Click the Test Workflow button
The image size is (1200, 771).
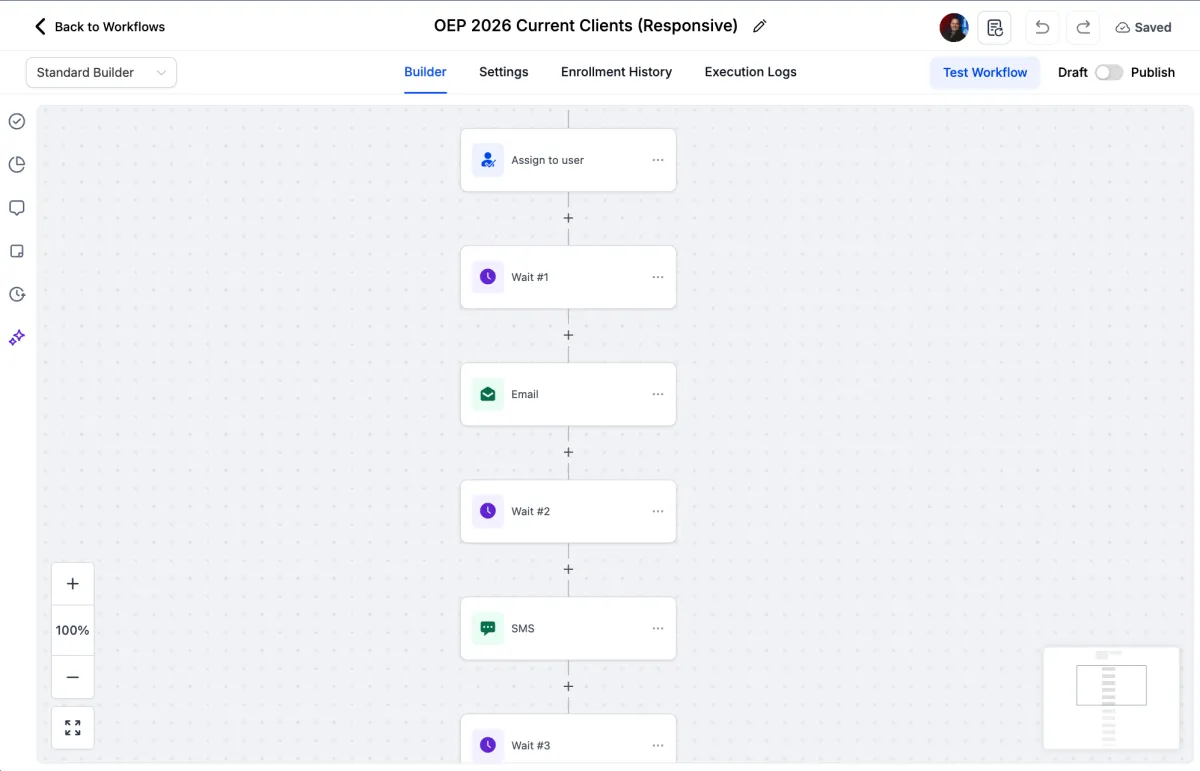coord(985,72)
